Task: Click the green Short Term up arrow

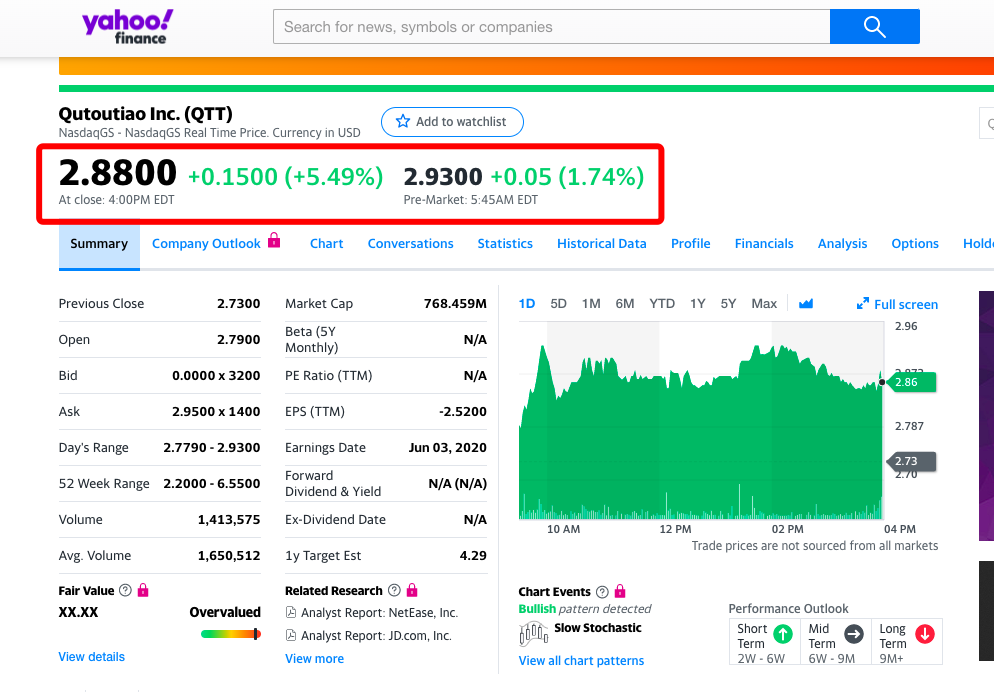Action: [x=783, y=633]
